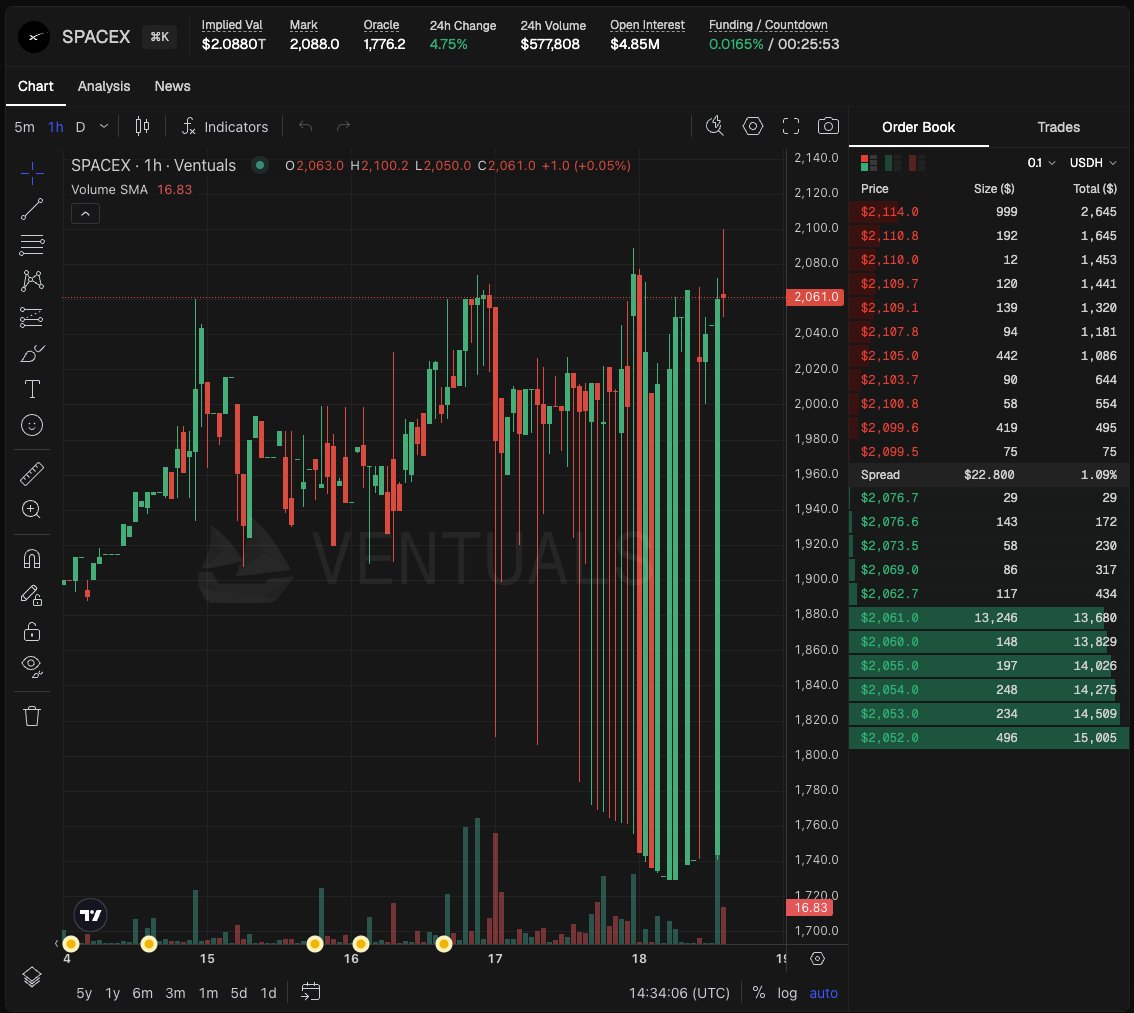Toggle magnet mode for drawings
The image size is (1134, 1013).
[32, 558]
